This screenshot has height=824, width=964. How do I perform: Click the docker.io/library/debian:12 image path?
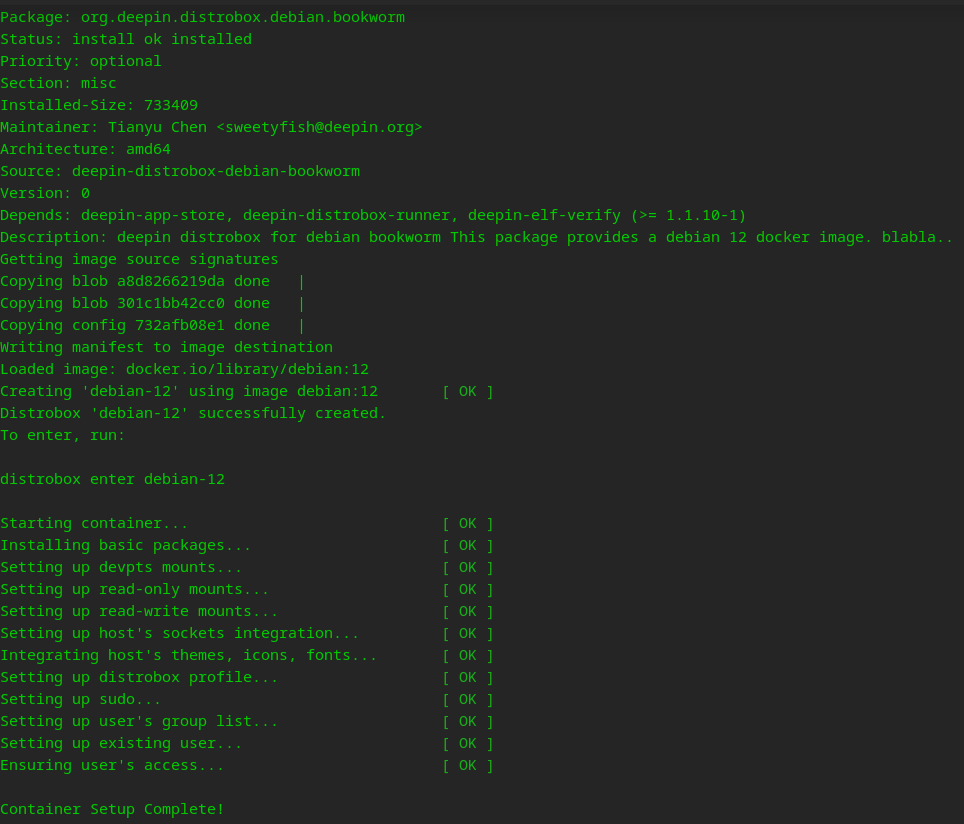(247, 369)
